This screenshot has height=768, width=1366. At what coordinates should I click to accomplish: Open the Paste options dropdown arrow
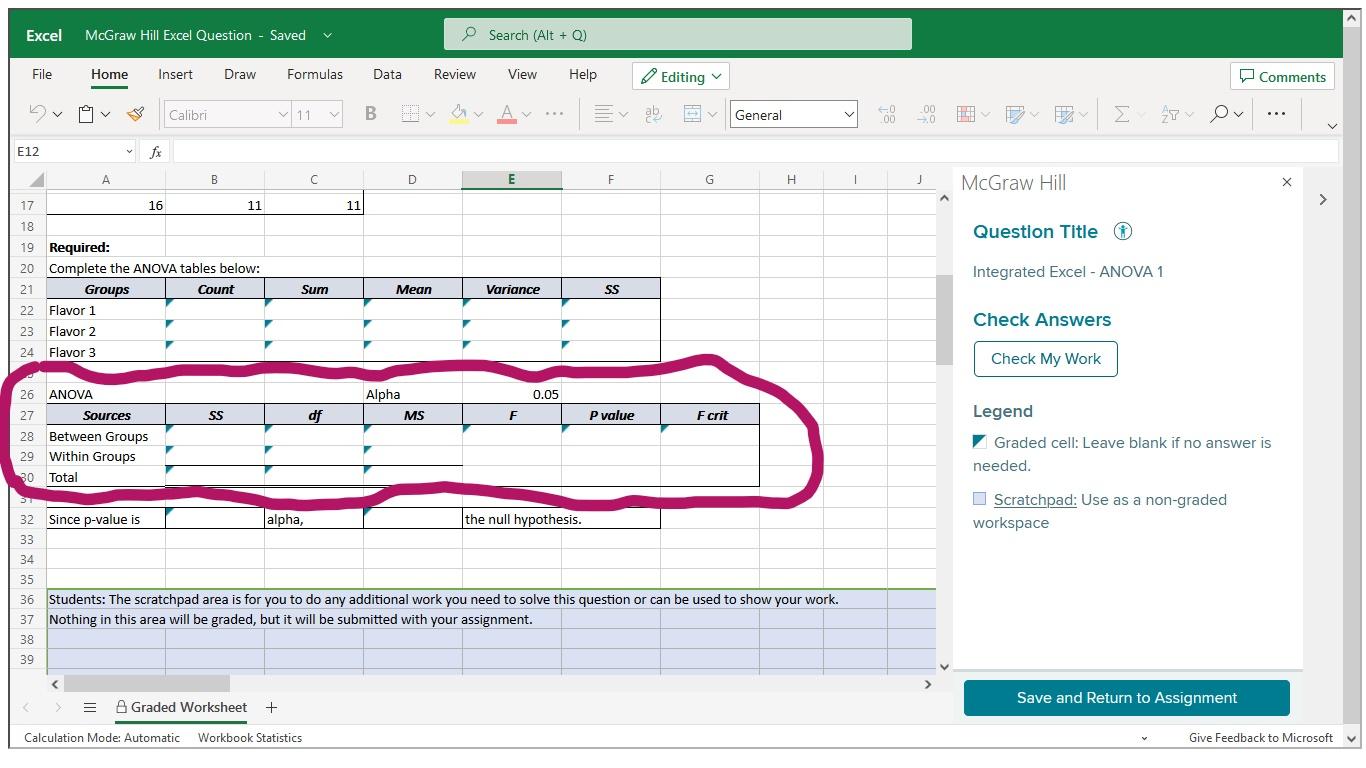click(x=107, y=113)
